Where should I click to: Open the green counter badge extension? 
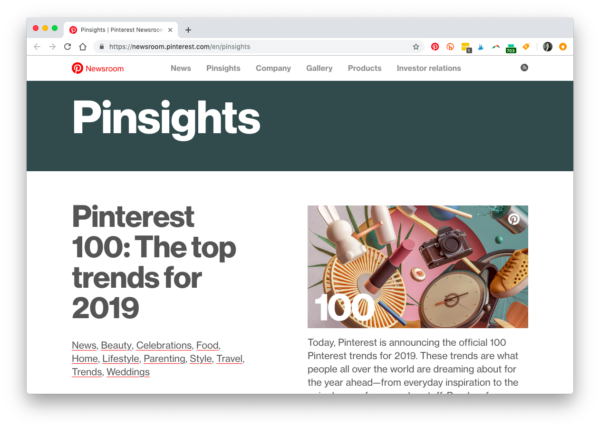point(511,48)
